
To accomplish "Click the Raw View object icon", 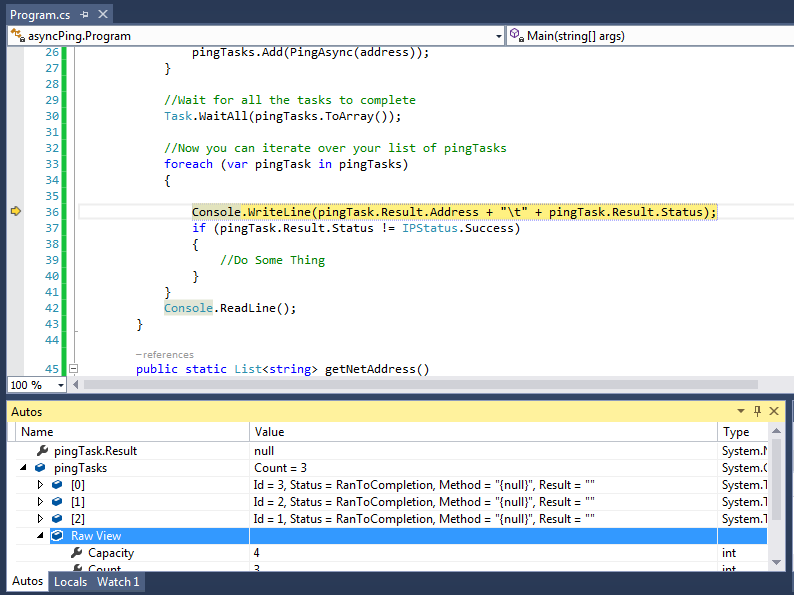I will click(x=57, y=535).
